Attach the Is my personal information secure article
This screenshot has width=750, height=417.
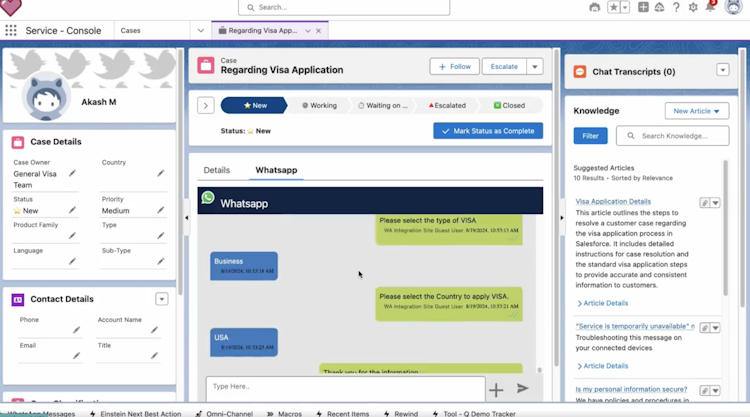705,391
